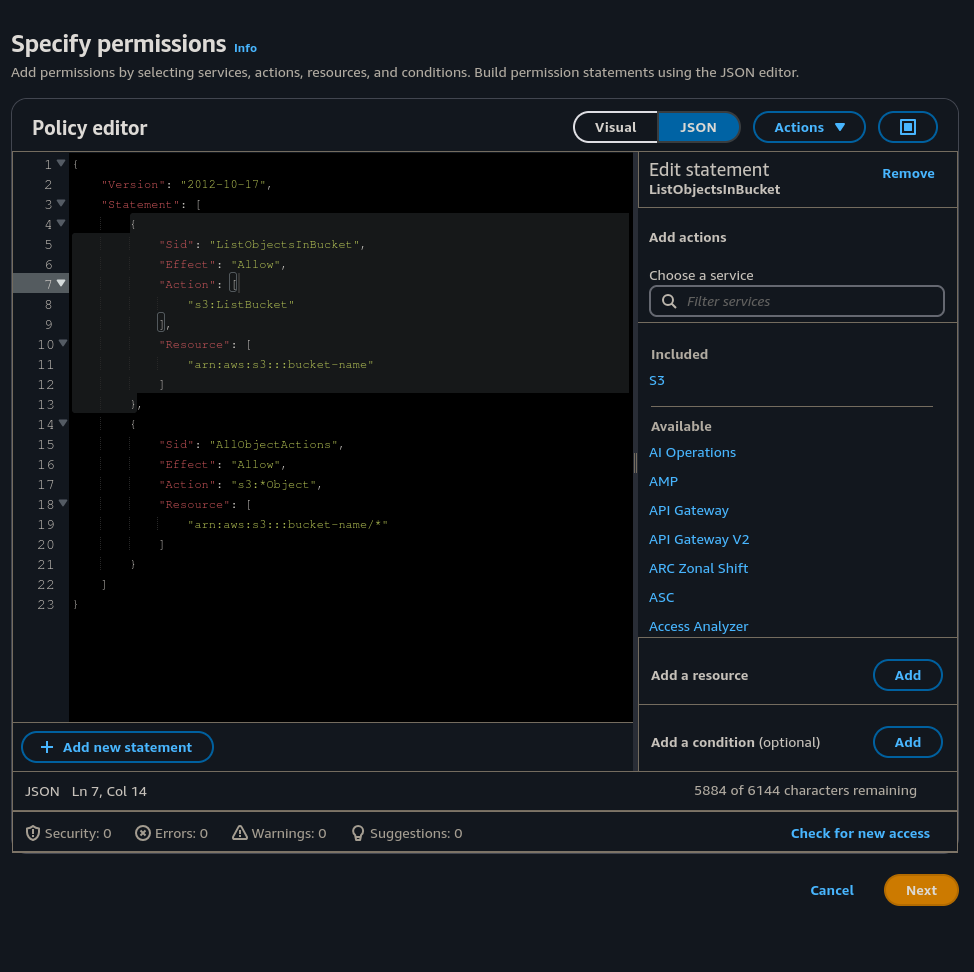Click the plus icon on Add new statement
974x972 pixels.
click(x=46, y=747)
